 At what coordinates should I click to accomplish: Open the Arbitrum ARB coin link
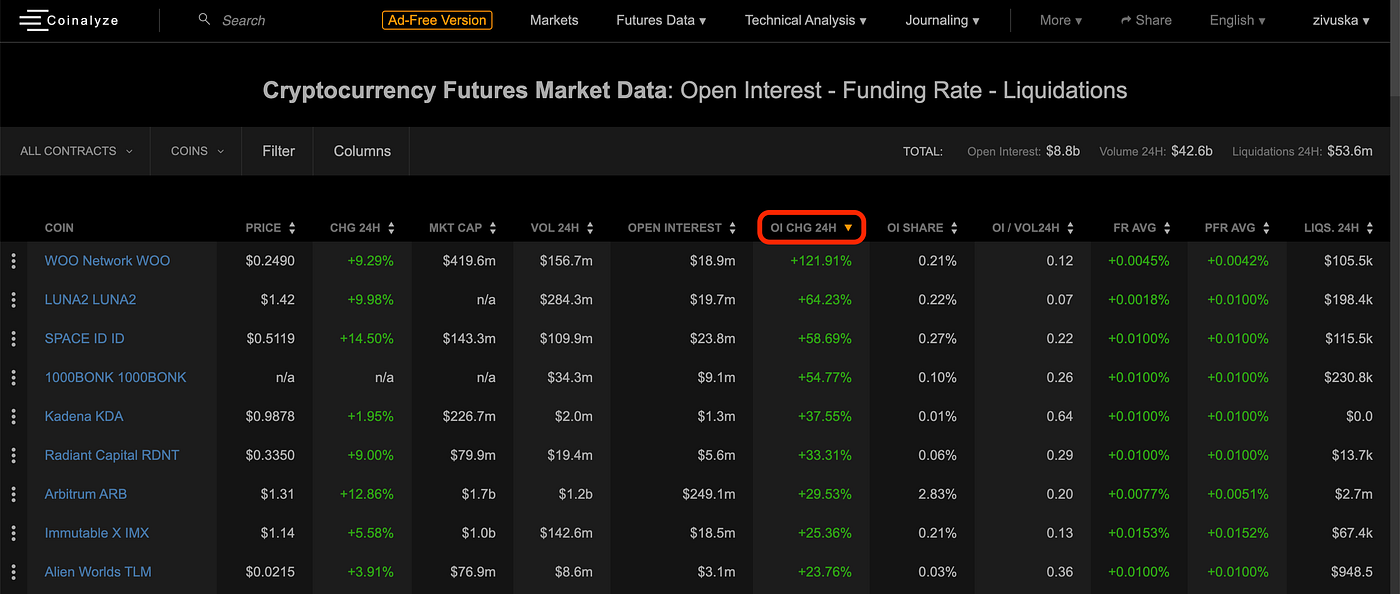(x=85, y=495)
